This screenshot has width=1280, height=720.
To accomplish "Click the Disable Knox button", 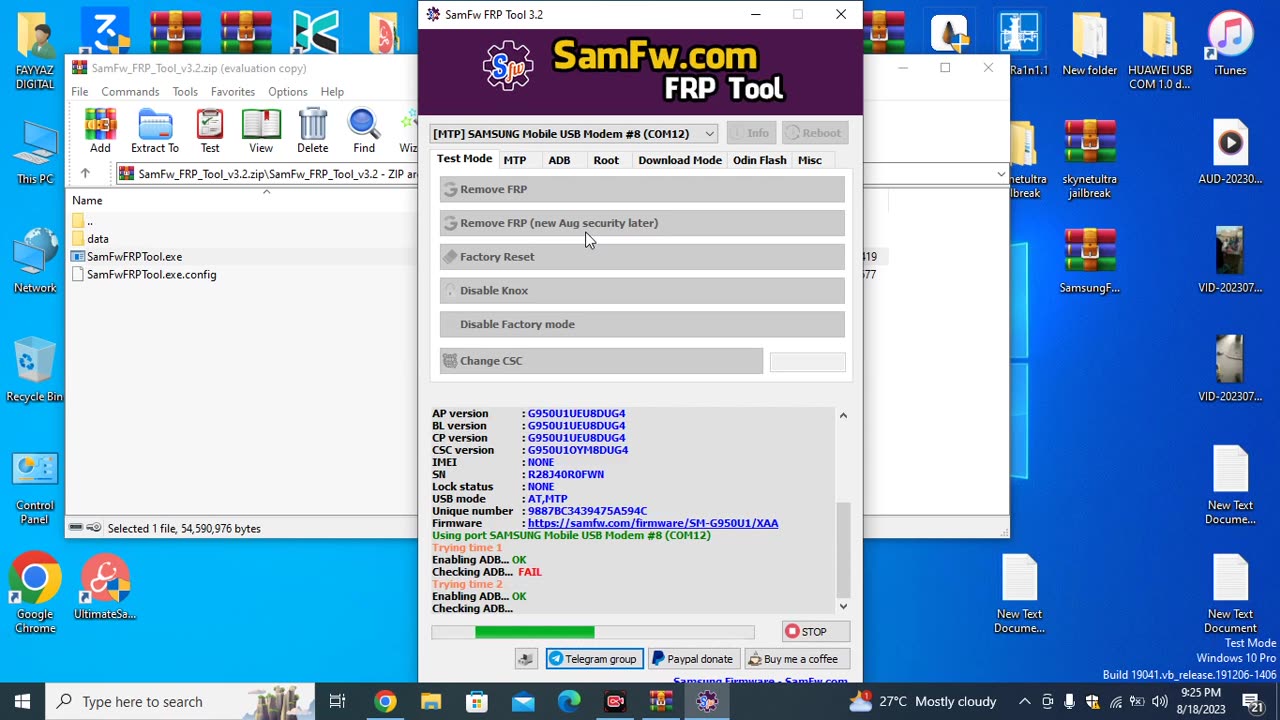I will pos(642,291).
